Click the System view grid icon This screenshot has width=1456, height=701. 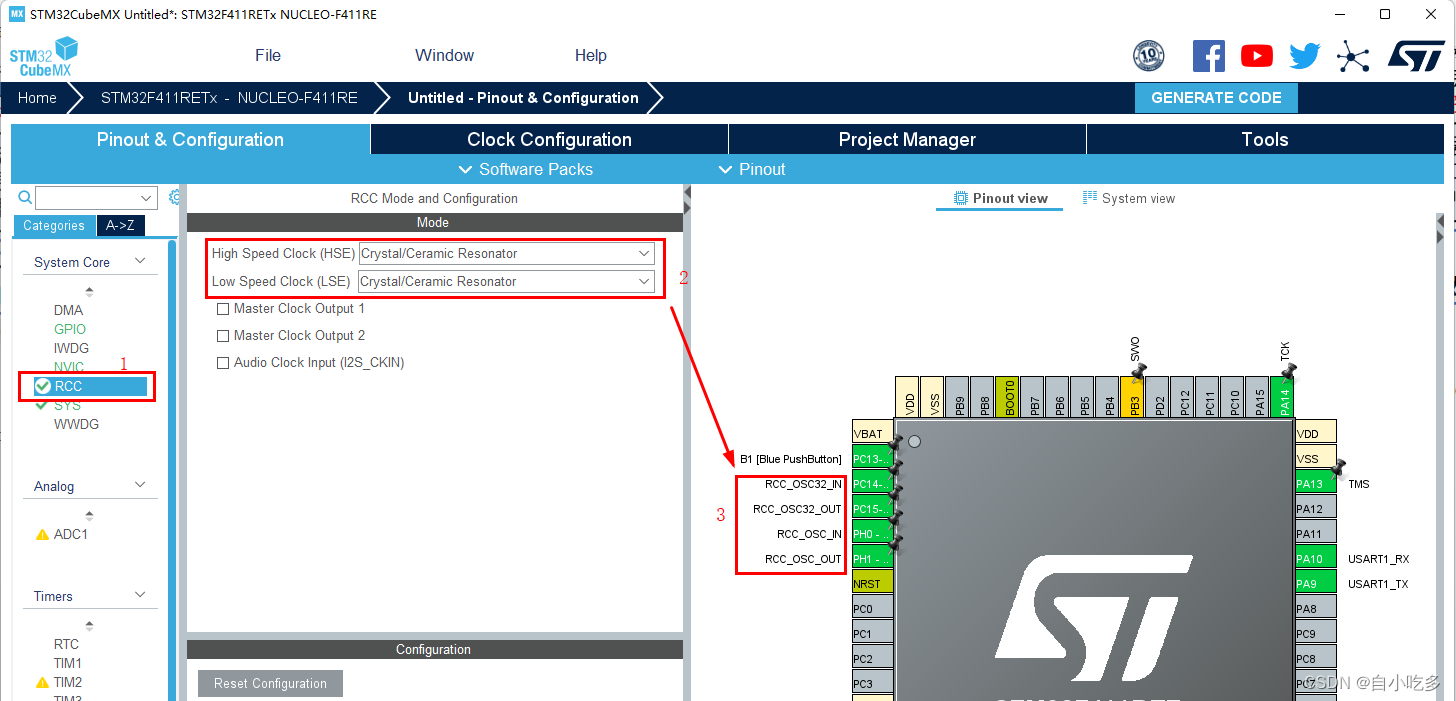[x=1090, y=198]
